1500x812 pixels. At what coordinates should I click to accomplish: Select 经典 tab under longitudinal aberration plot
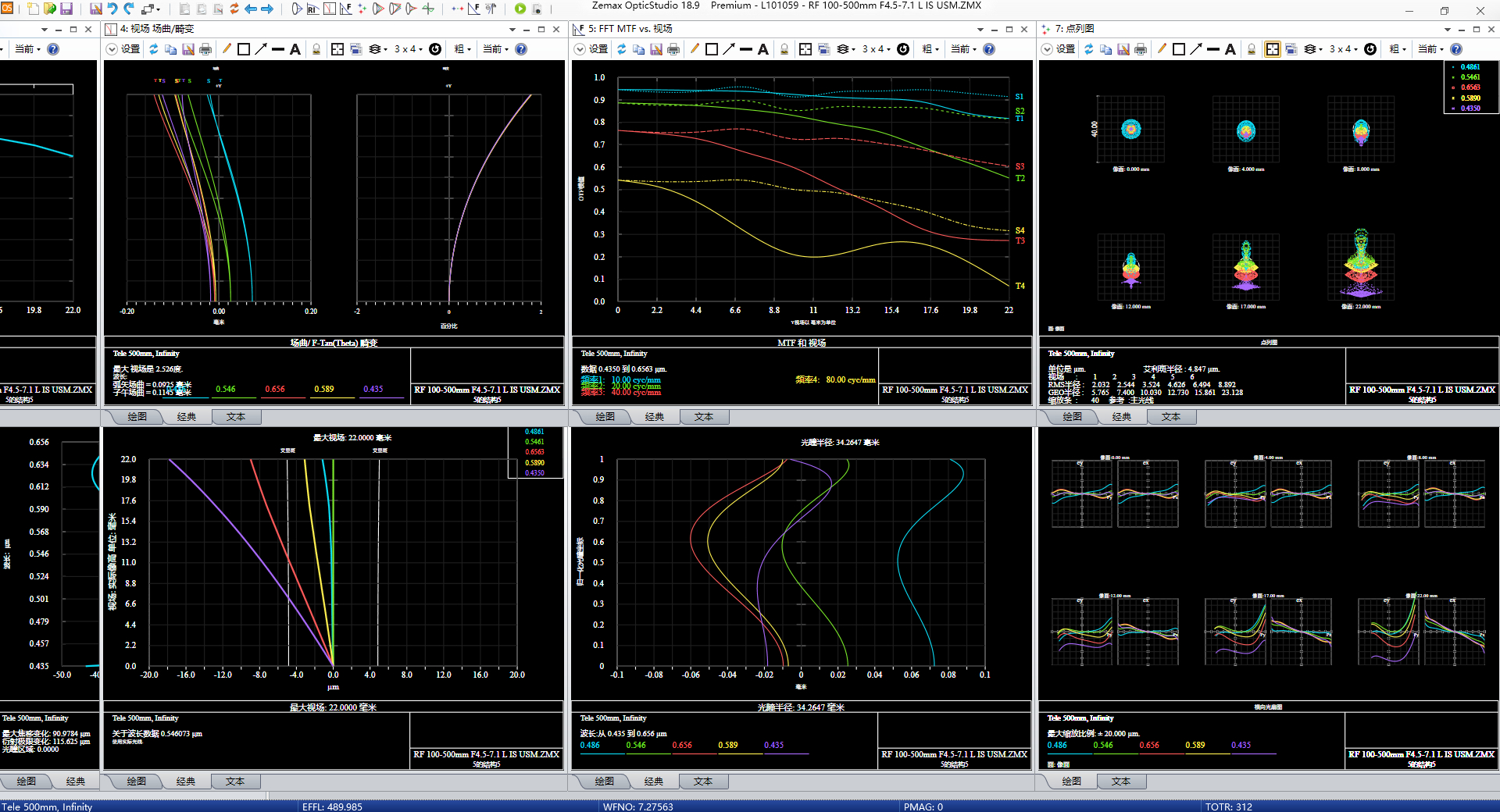[x=654, y=782]
